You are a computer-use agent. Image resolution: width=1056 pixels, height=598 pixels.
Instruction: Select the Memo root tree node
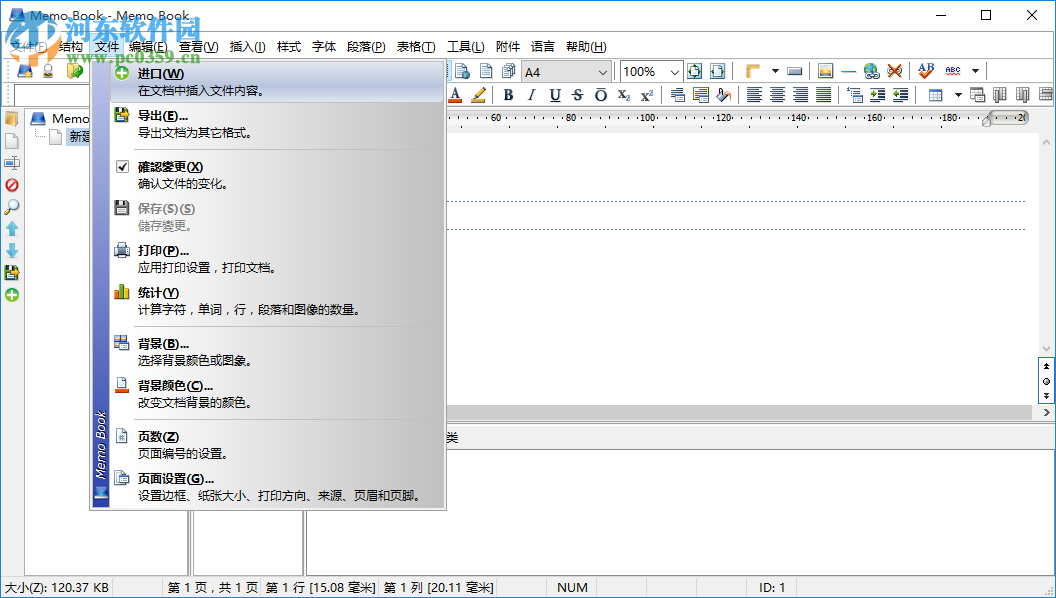click(70, 119)
